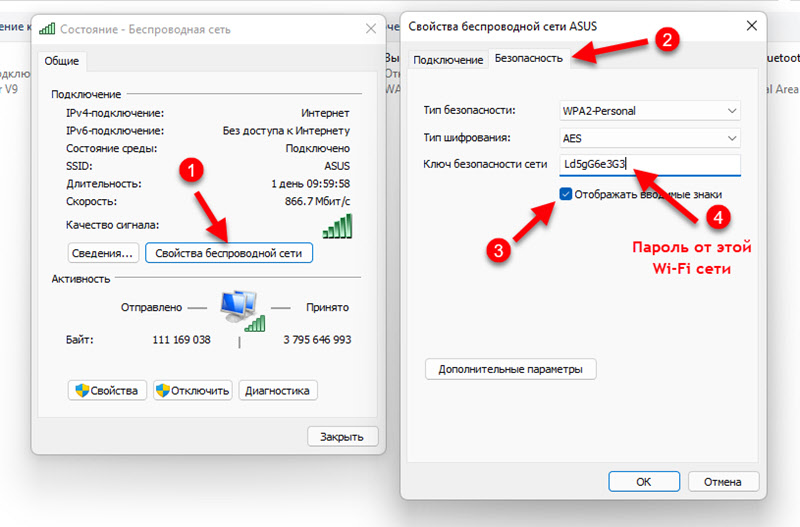Open Свойства беспроводной сети
The height and width of the screenshot is (527, 800).
click(229, 253)
